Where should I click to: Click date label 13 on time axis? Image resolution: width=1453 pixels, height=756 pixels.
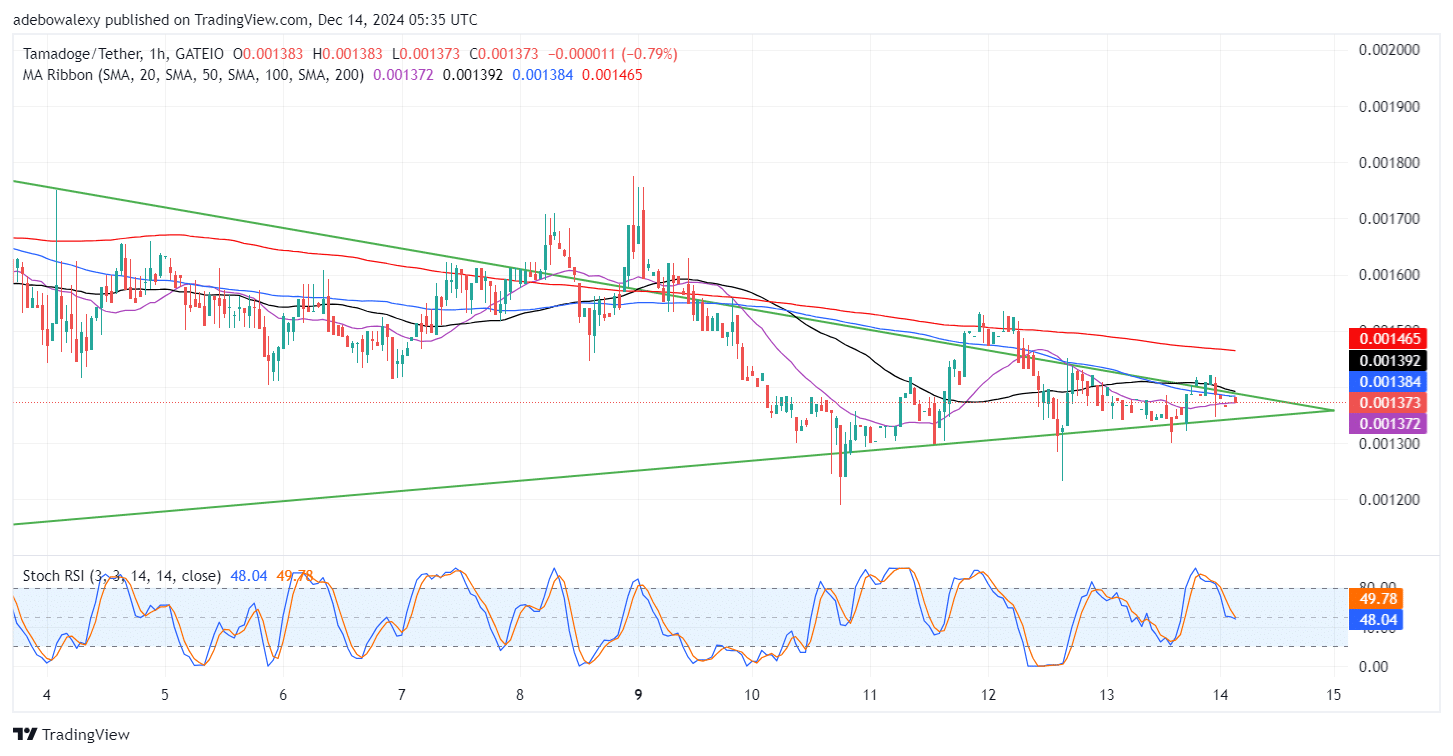[x=1107, y=695]
